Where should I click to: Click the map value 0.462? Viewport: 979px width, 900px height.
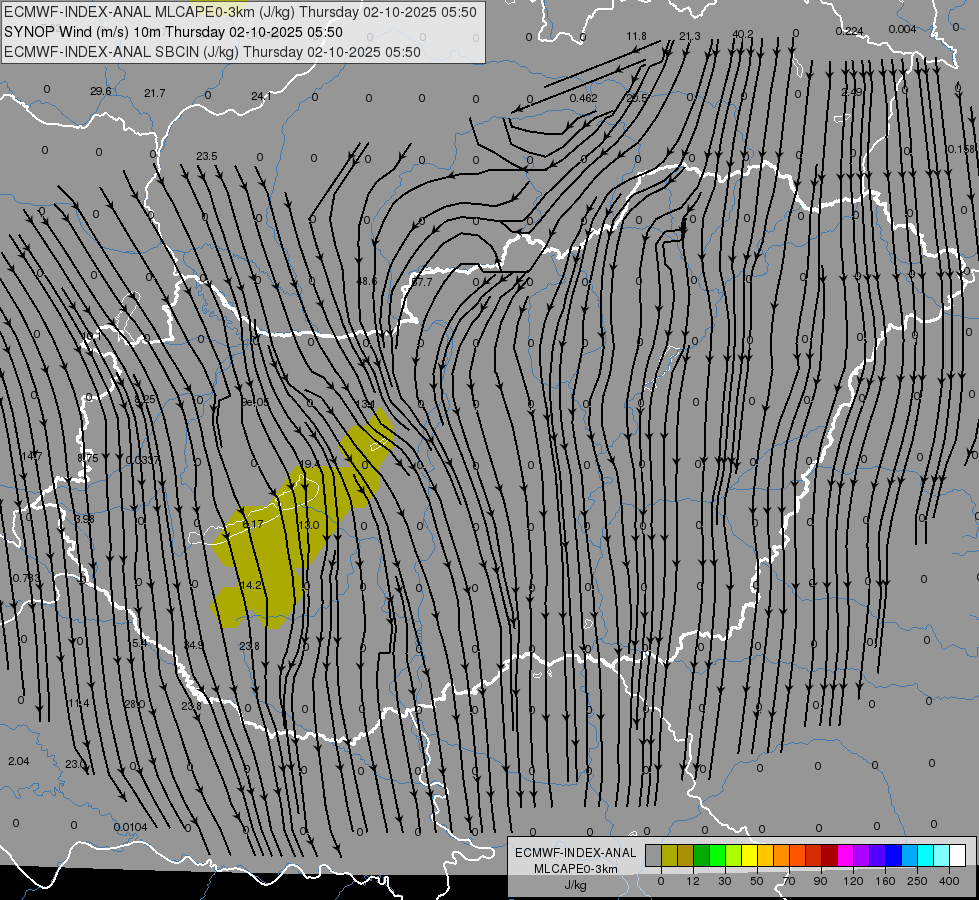584,98
